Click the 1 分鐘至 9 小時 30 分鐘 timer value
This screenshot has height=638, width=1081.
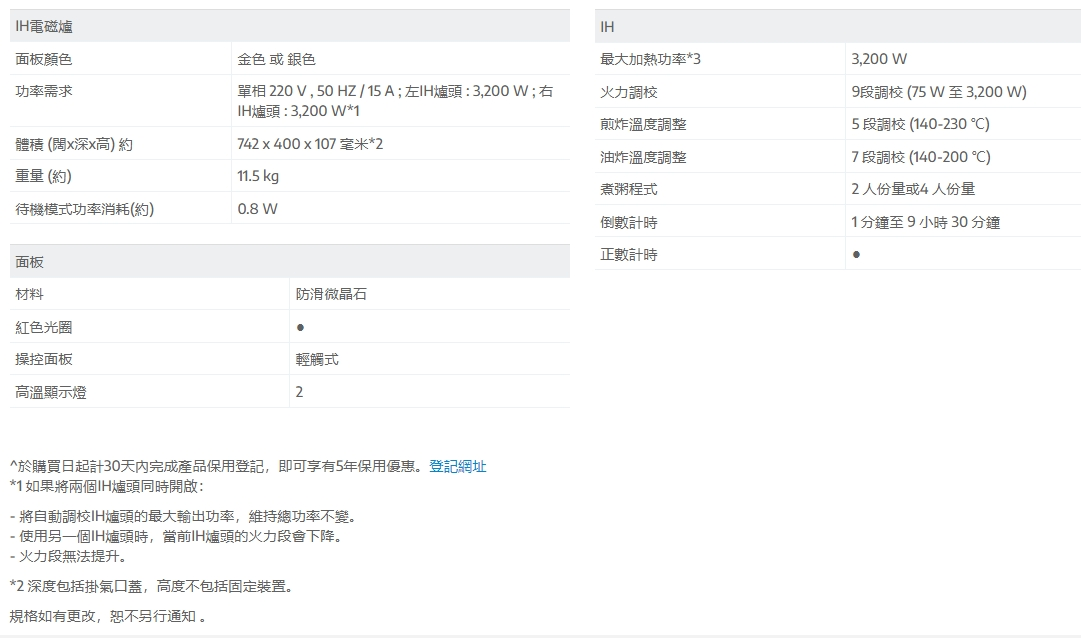pos(925,223)
